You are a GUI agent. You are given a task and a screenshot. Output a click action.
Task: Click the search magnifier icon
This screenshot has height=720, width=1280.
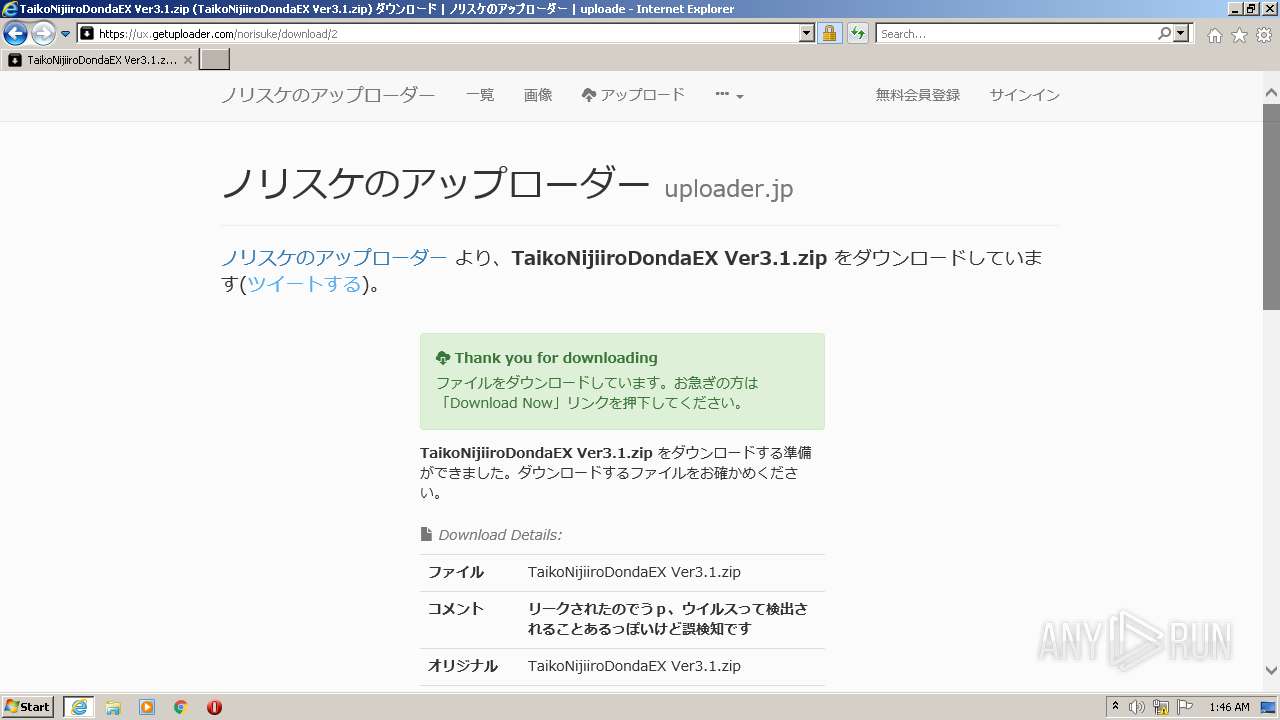point(1164,34)
